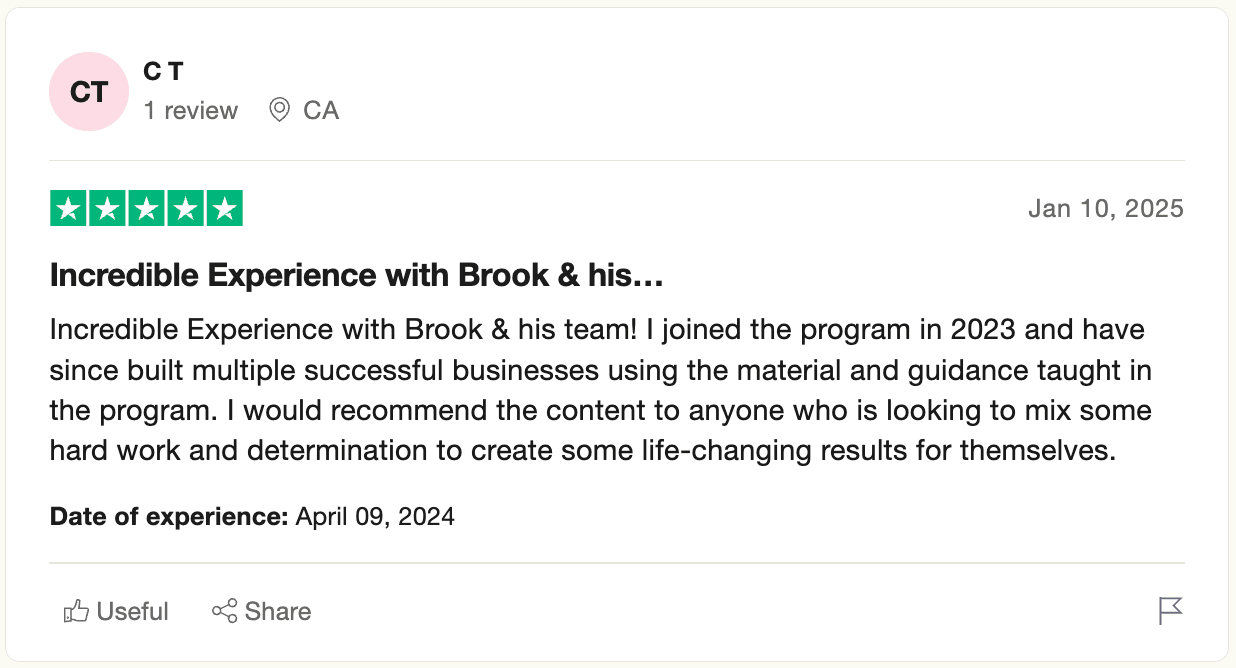Open the "Incredible Experience with Brook" review title
Viewport: 1236px width, 668px height.
(x=357, y=276)
